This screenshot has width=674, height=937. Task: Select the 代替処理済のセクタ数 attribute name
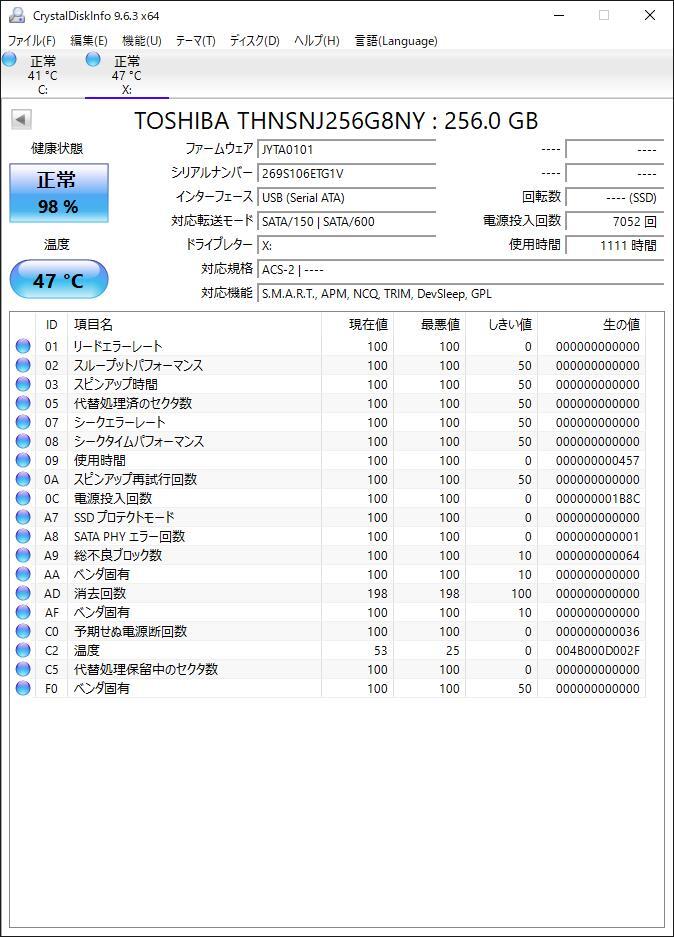(x=133, y=403)
